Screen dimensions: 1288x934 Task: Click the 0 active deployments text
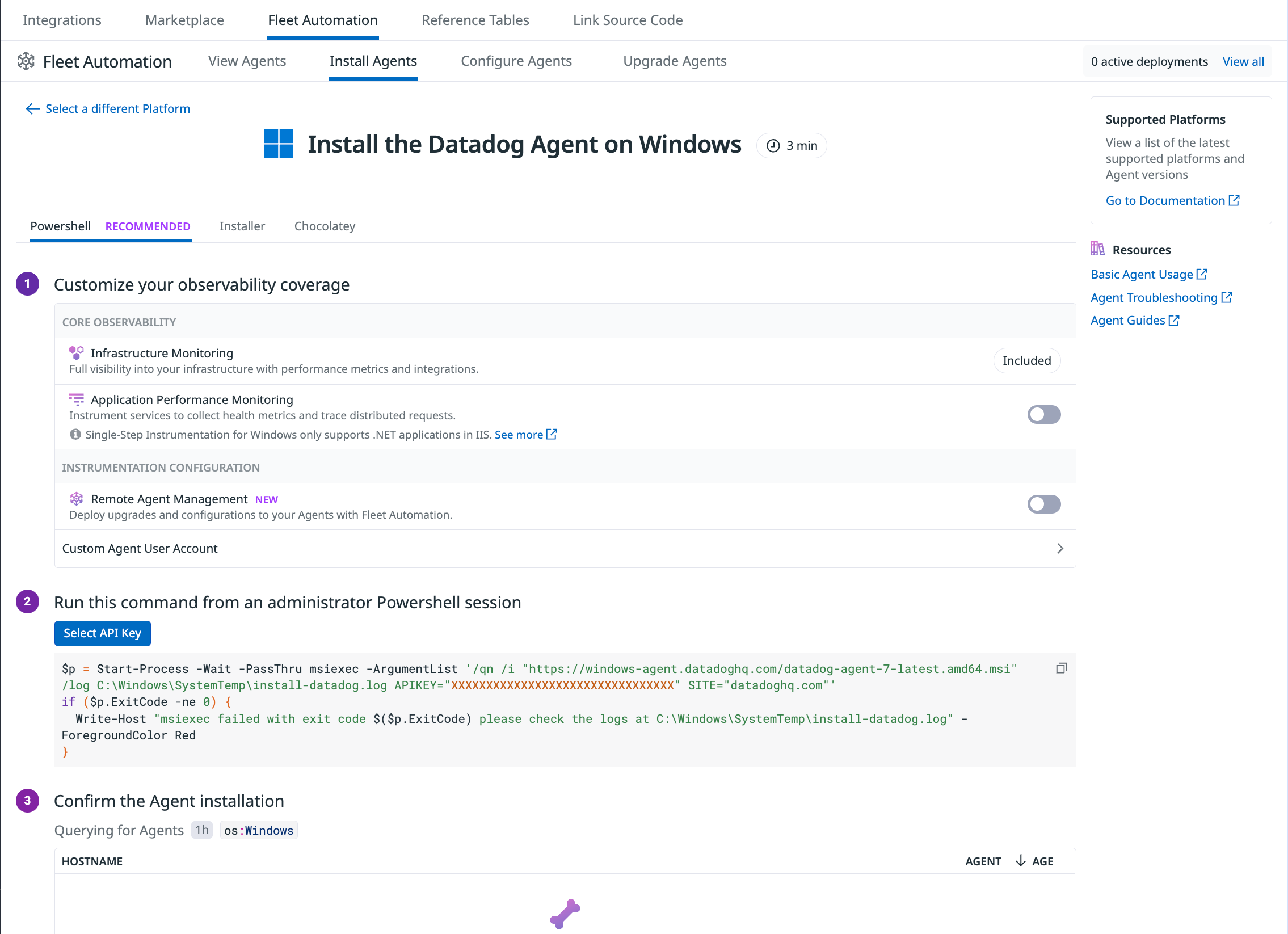pos(1149,61)
